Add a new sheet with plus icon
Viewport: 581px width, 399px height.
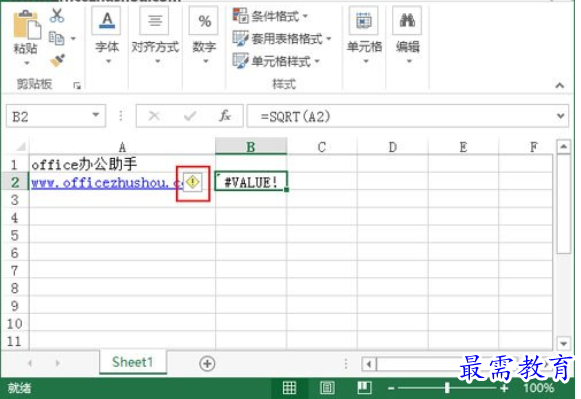207,363
